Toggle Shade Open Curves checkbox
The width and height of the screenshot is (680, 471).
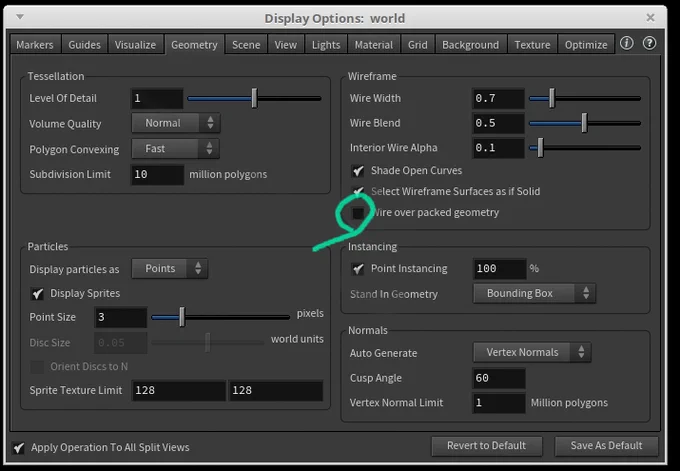pos(358,171)
